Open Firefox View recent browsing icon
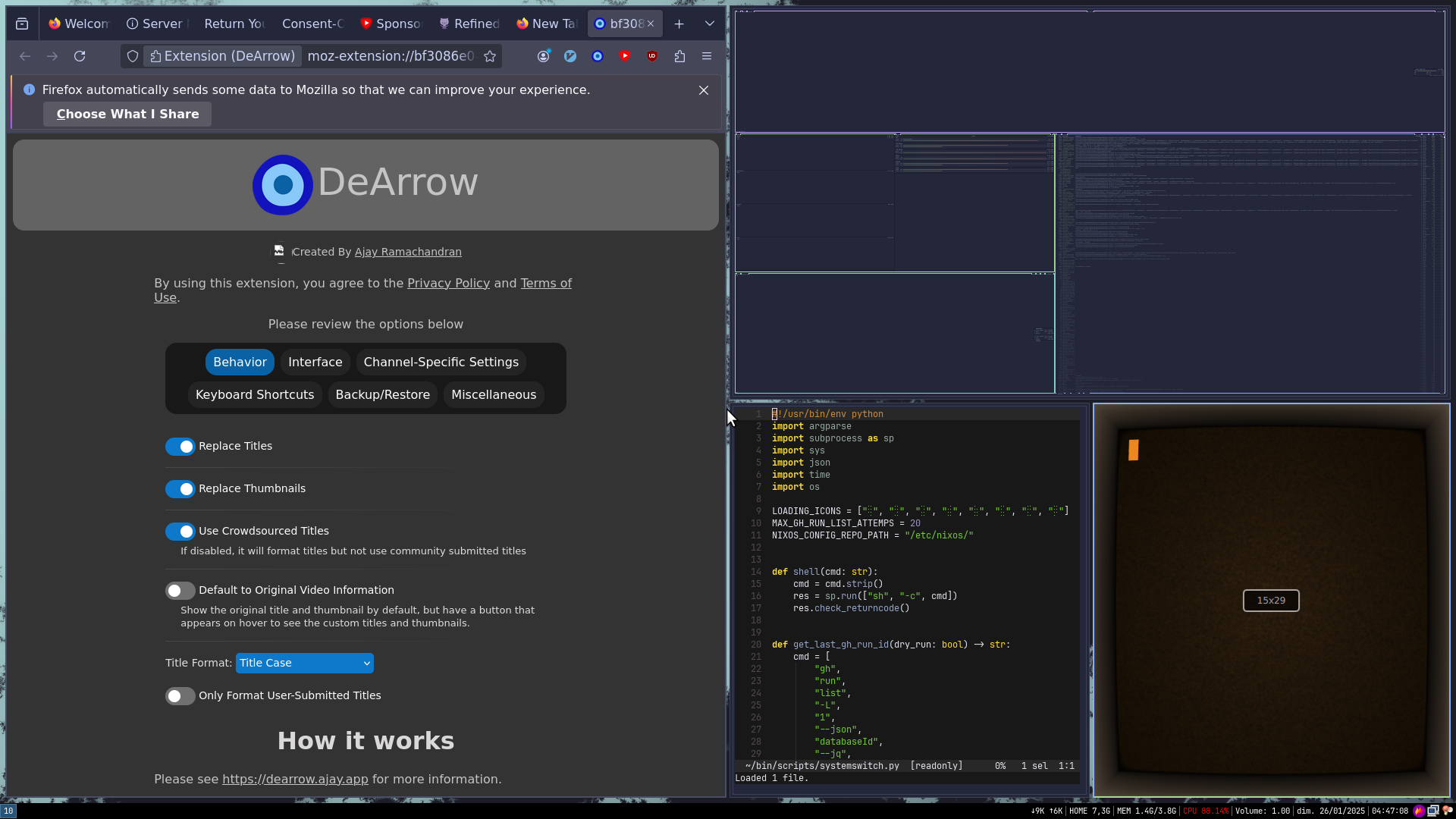 pos(22,24)
